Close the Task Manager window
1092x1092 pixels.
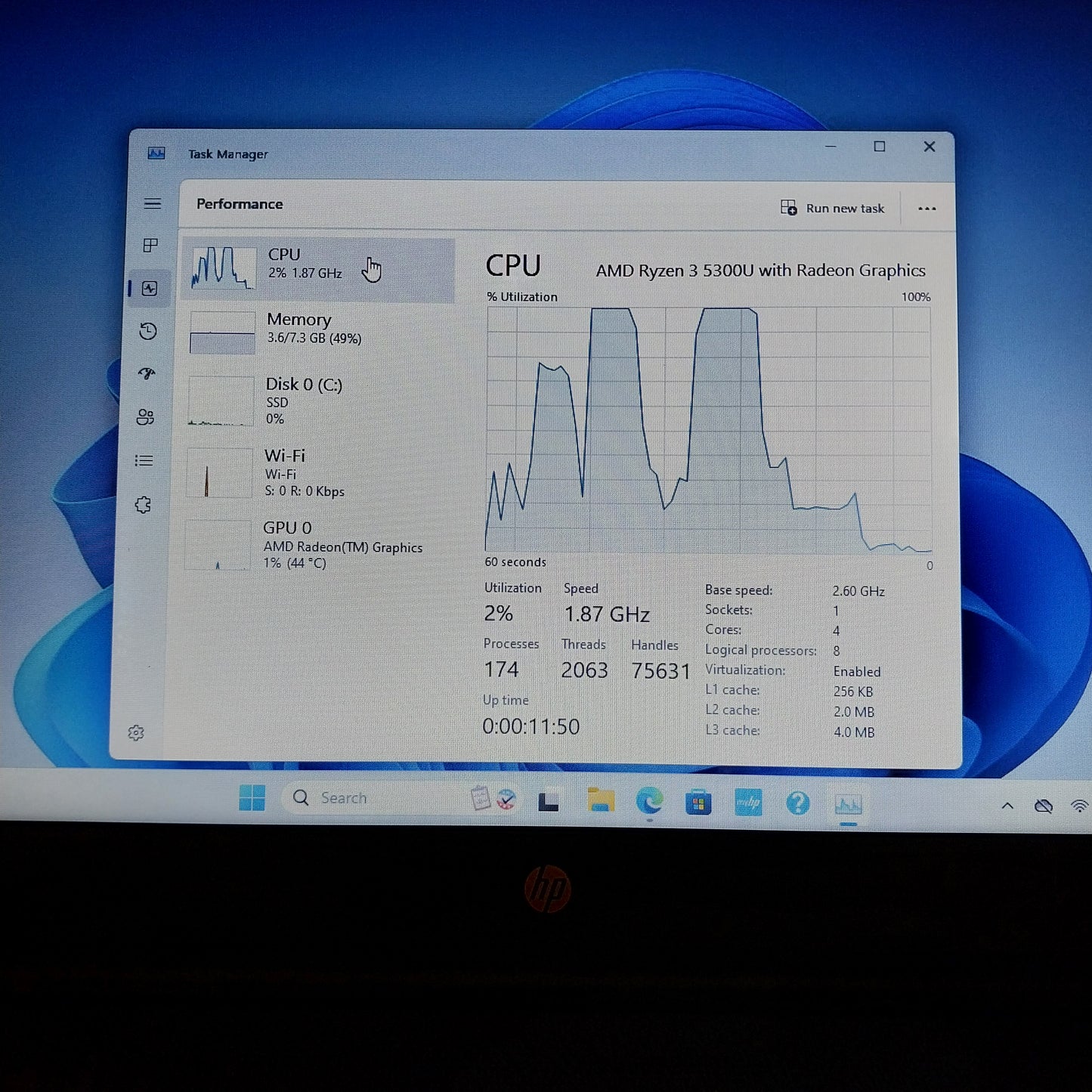[x=930, y=147]
